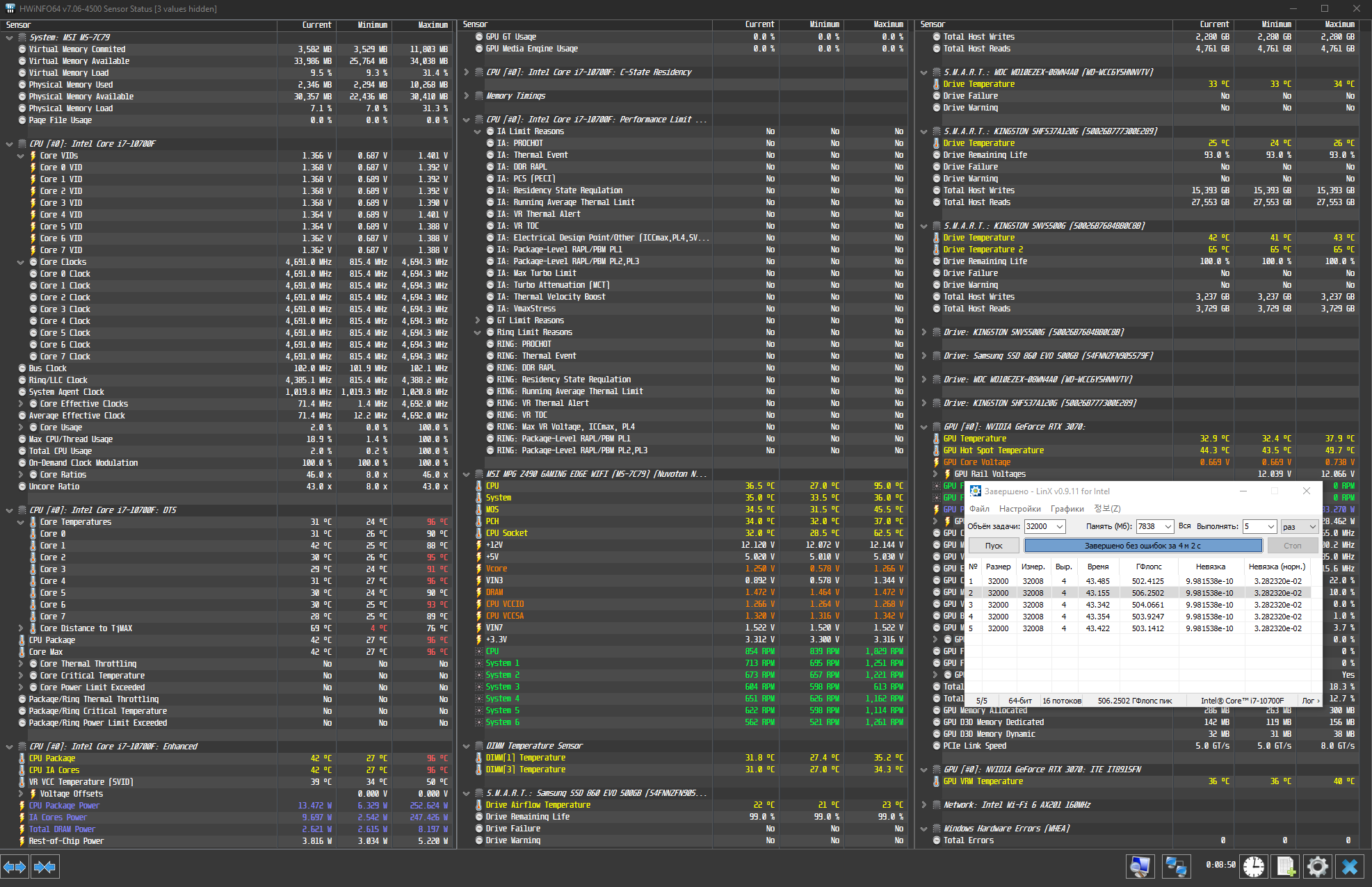The image size is (1372, 887).
Task: Open the Объём задачи size dropdown
Action: coord(1059,527)
